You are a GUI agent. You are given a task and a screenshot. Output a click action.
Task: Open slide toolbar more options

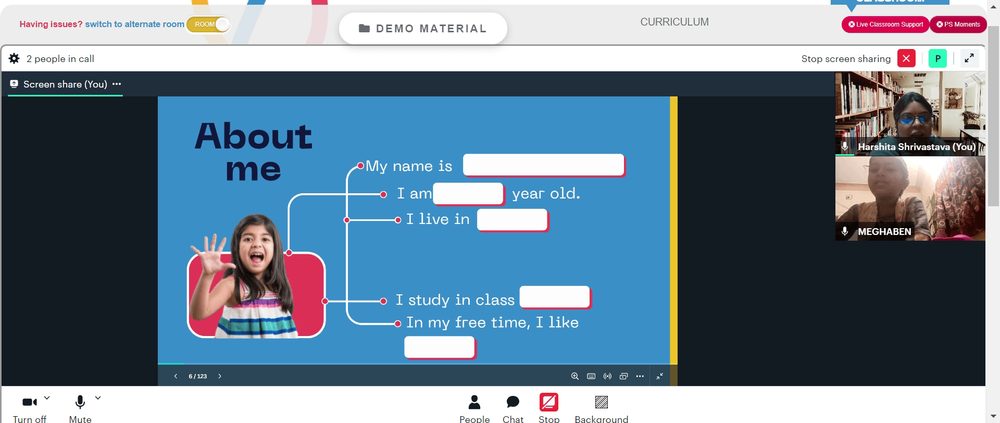point(640,376)
